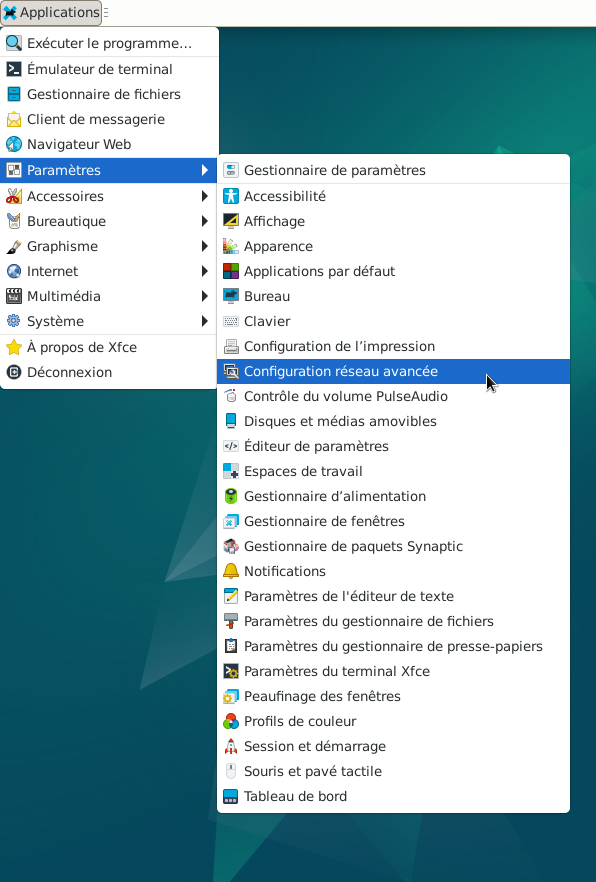Screen dimensions: 596x882
Task: Expand the Accessoires submenu arrow
Action: point(205,196)
